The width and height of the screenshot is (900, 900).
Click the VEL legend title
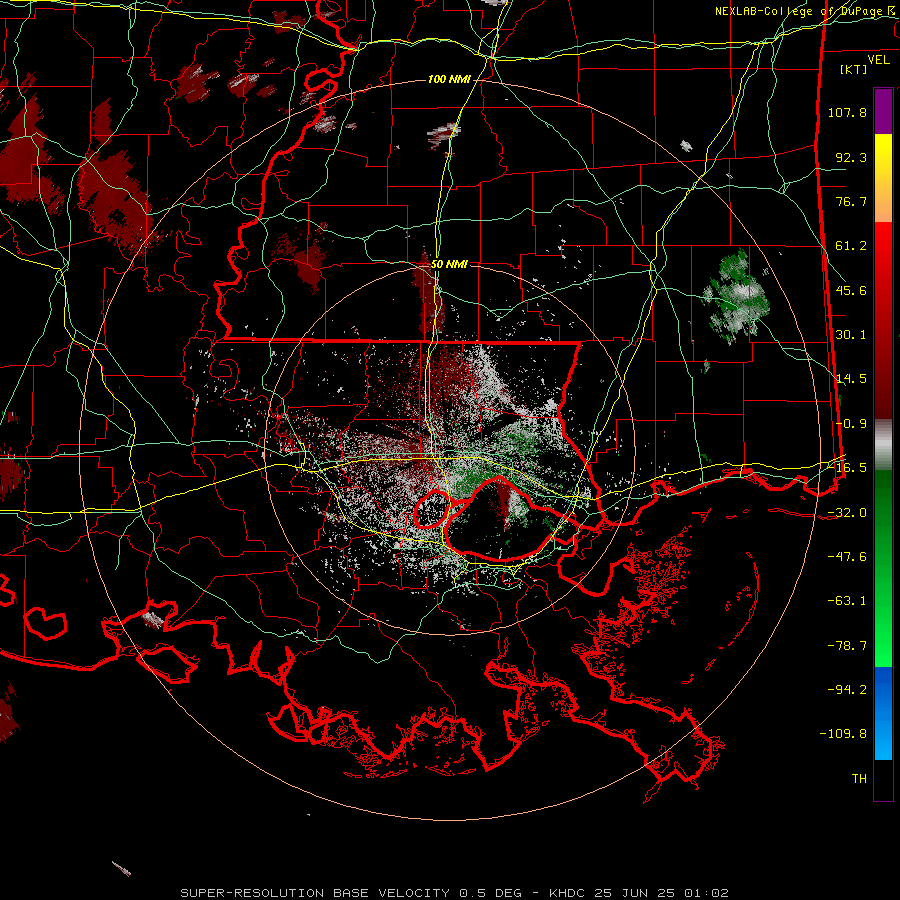click(879, 60)
